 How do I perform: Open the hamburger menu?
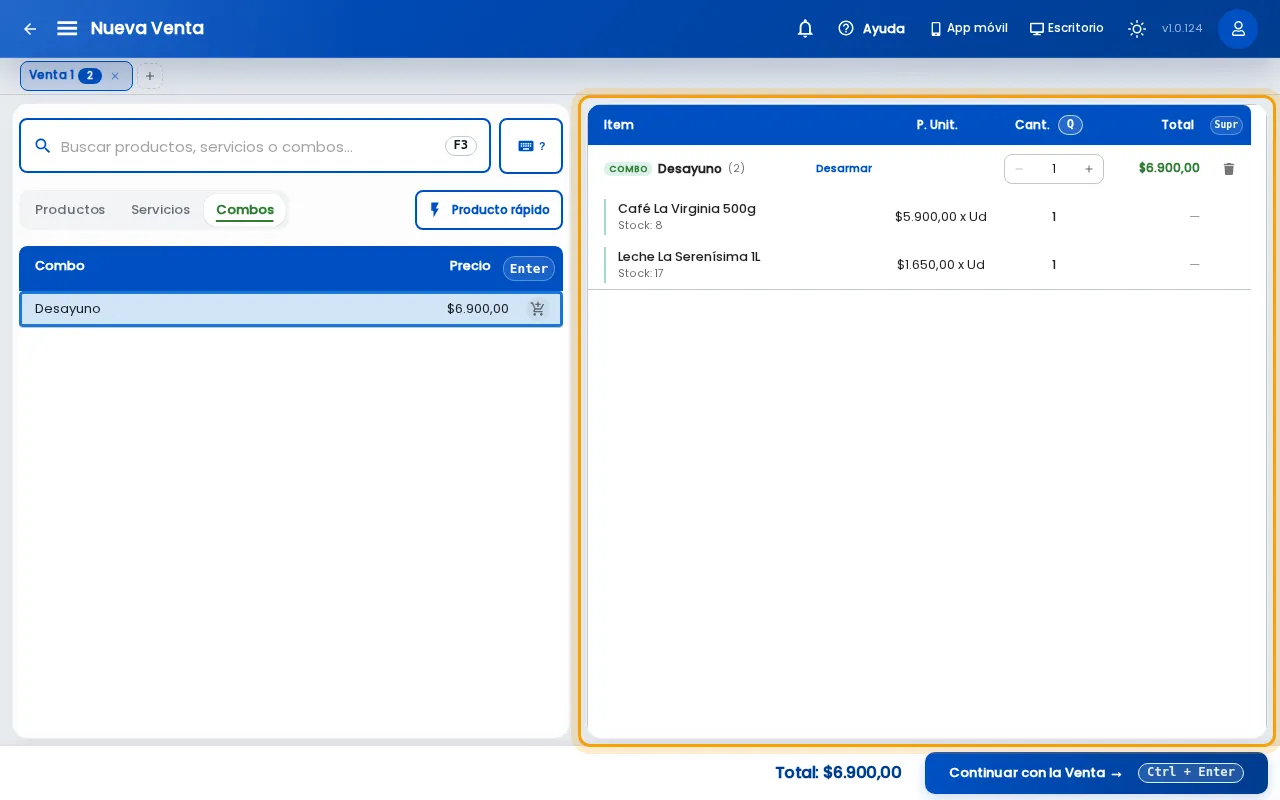click(67, 29)
